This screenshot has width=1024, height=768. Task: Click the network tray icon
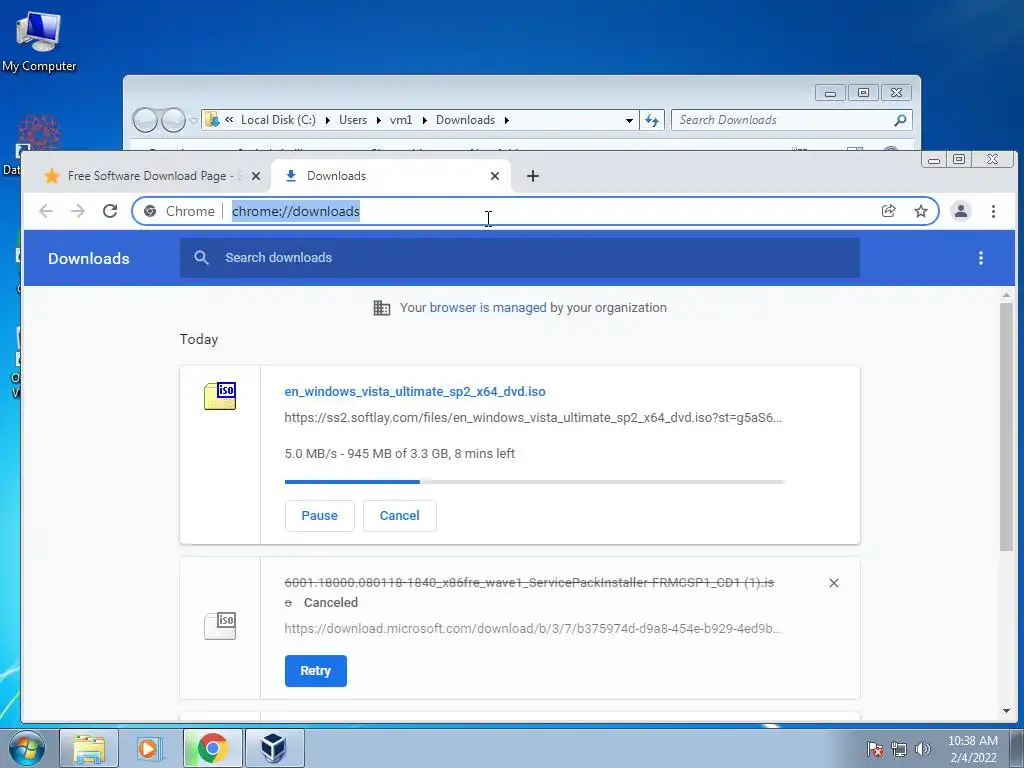click(899, 749)
